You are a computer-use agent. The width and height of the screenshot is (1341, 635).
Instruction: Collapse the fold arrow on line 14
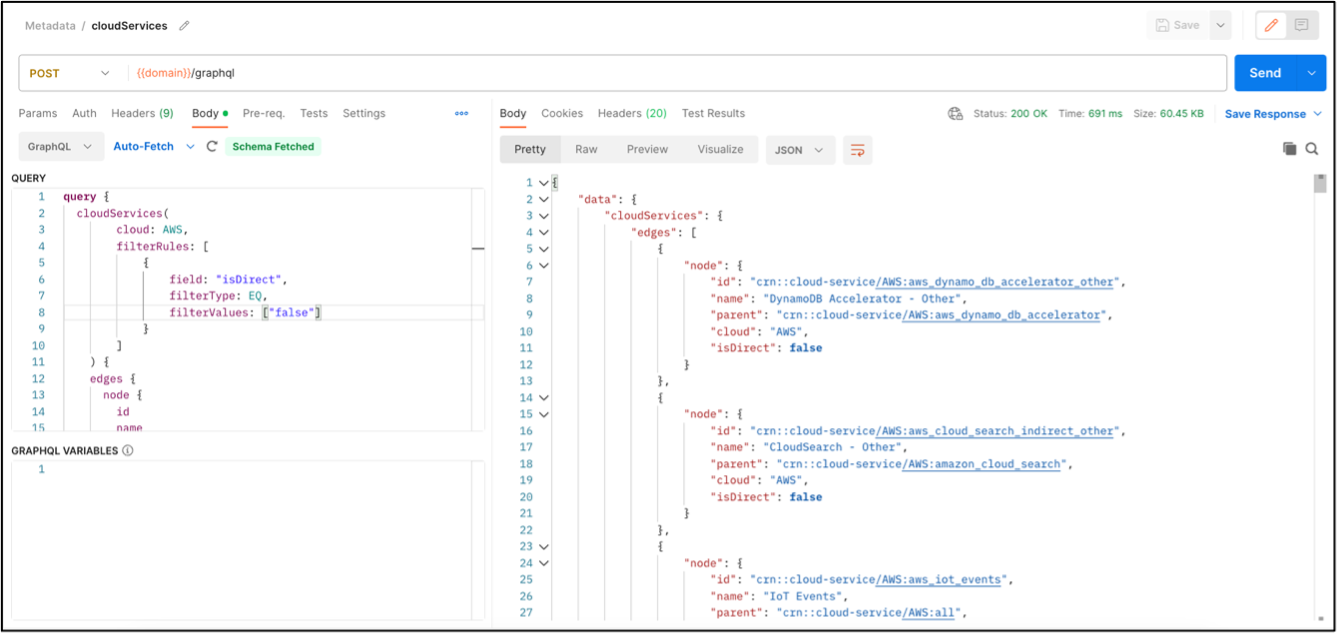(543, 398)
